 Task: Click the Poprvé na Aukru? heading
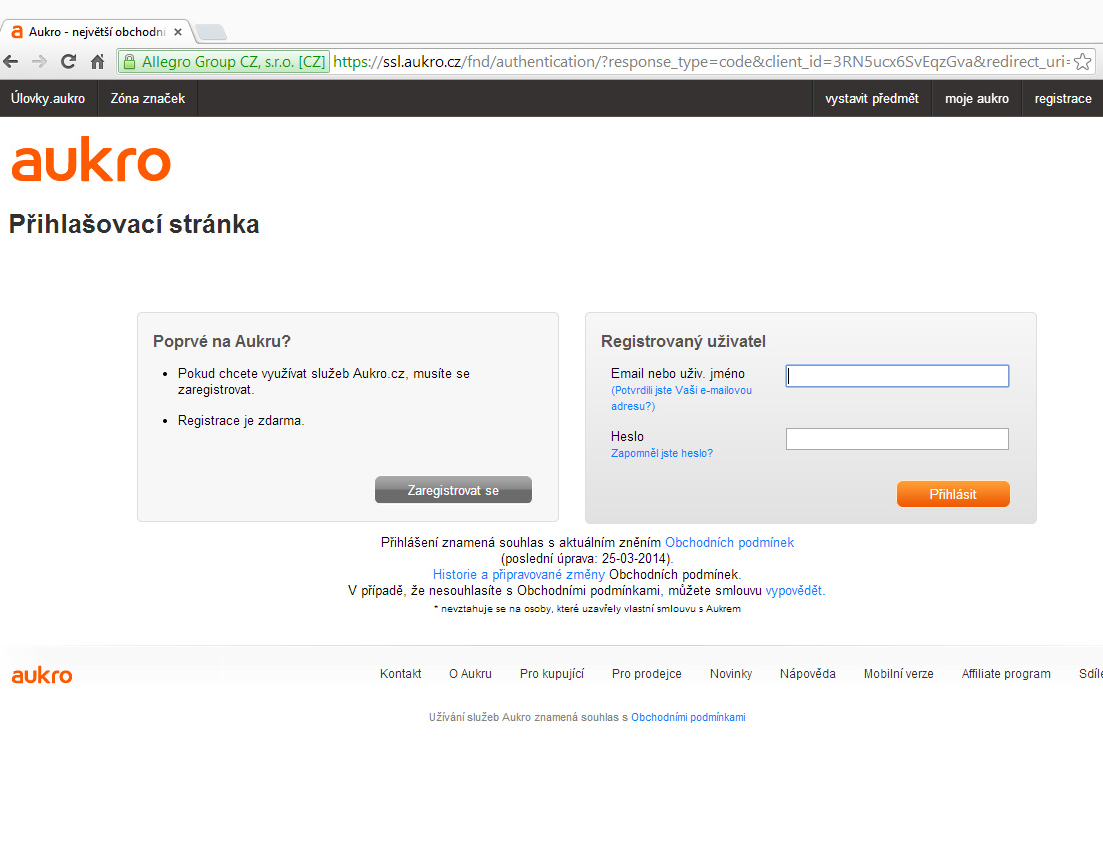pos(222,341)
